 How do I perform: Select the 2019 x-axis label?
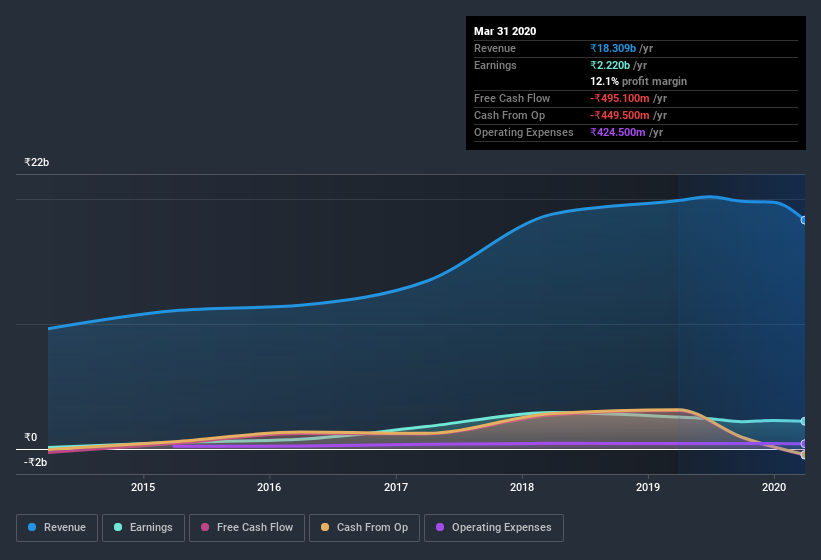click(x=648, y=487)
